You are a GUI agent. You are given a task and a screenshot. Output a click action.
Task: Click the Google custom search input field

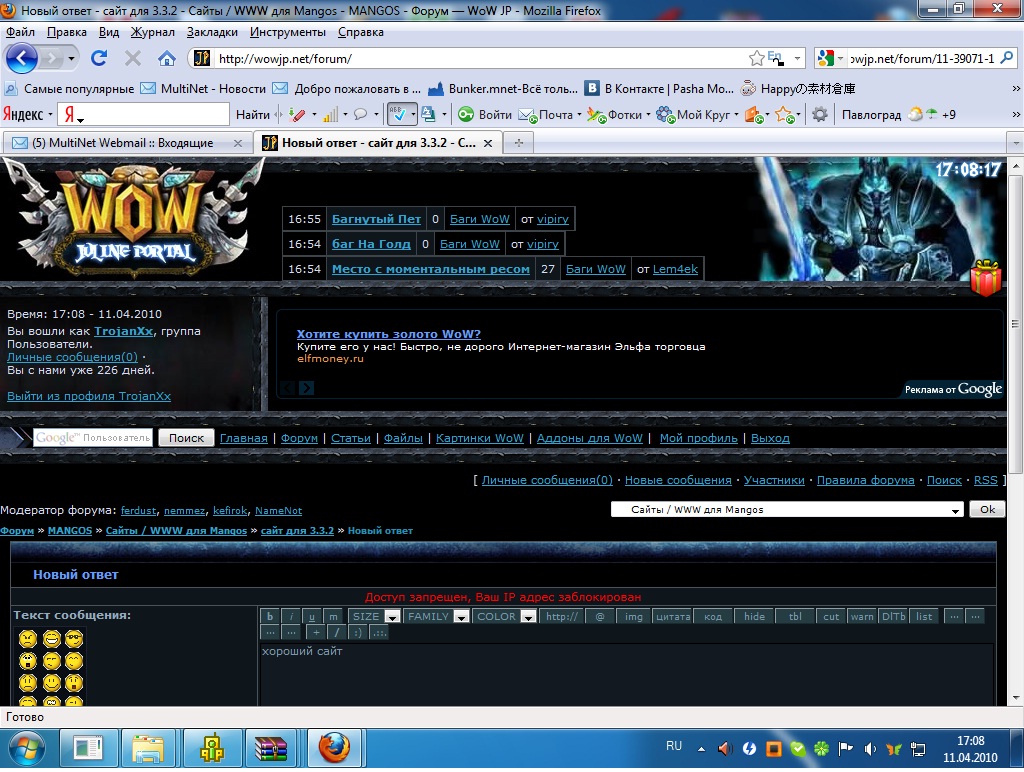tap(93, 438)
